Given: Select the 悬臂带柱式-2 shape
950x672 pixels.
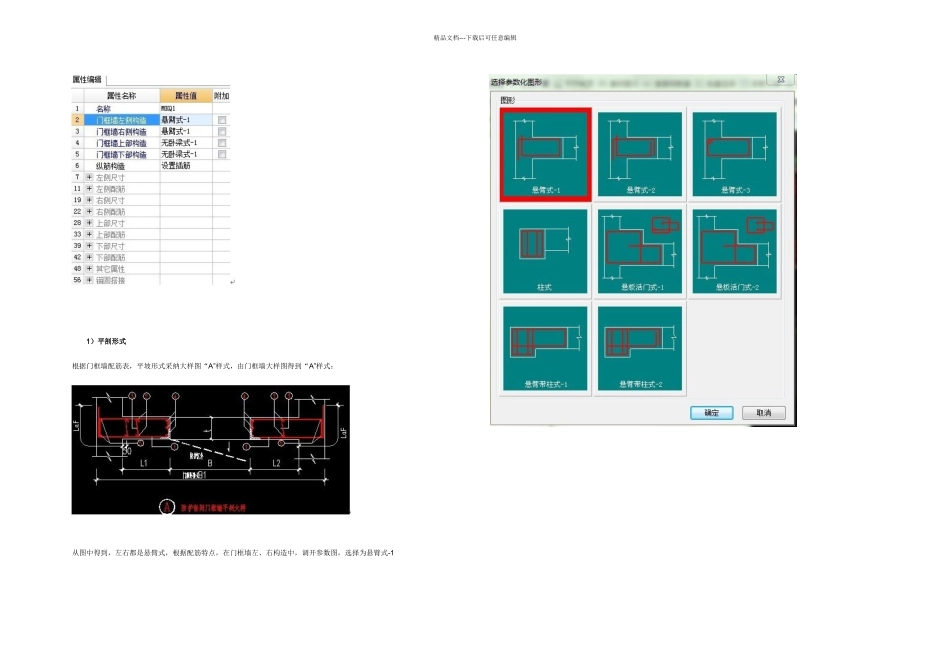Looking at the screenshot, I should (x=640, y=348).
